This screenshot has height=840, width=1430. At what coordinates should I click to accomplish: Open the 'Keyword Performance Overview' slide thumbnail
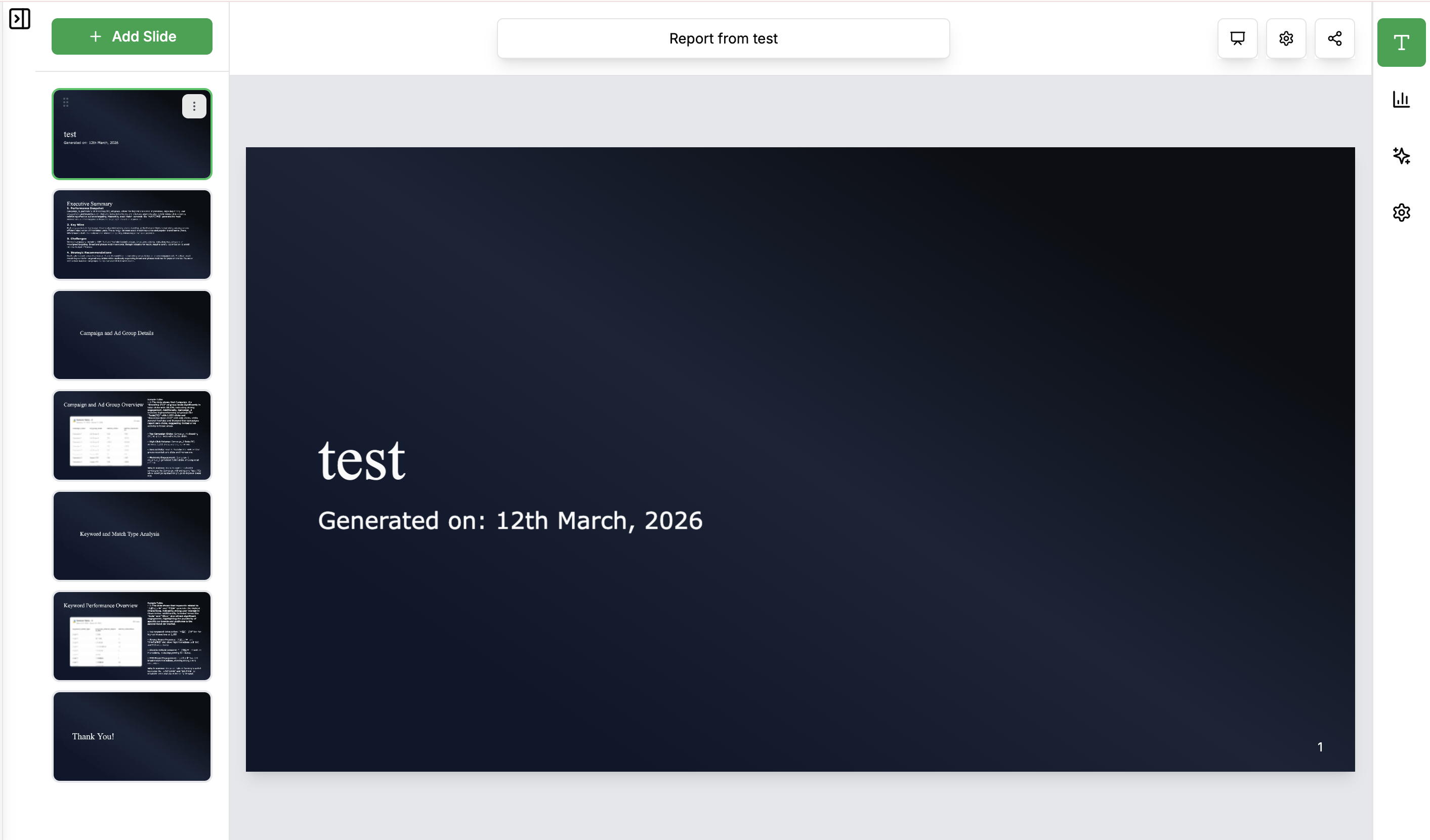(x=132, y=636)
